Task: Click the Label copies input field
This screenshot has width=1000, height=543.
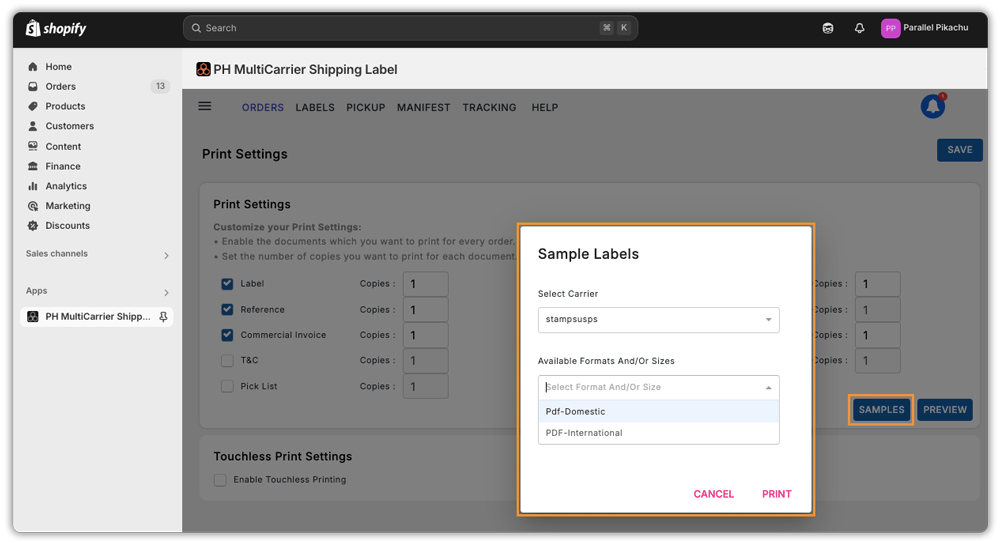Action: pyautogui.click(x=425, y=284)
